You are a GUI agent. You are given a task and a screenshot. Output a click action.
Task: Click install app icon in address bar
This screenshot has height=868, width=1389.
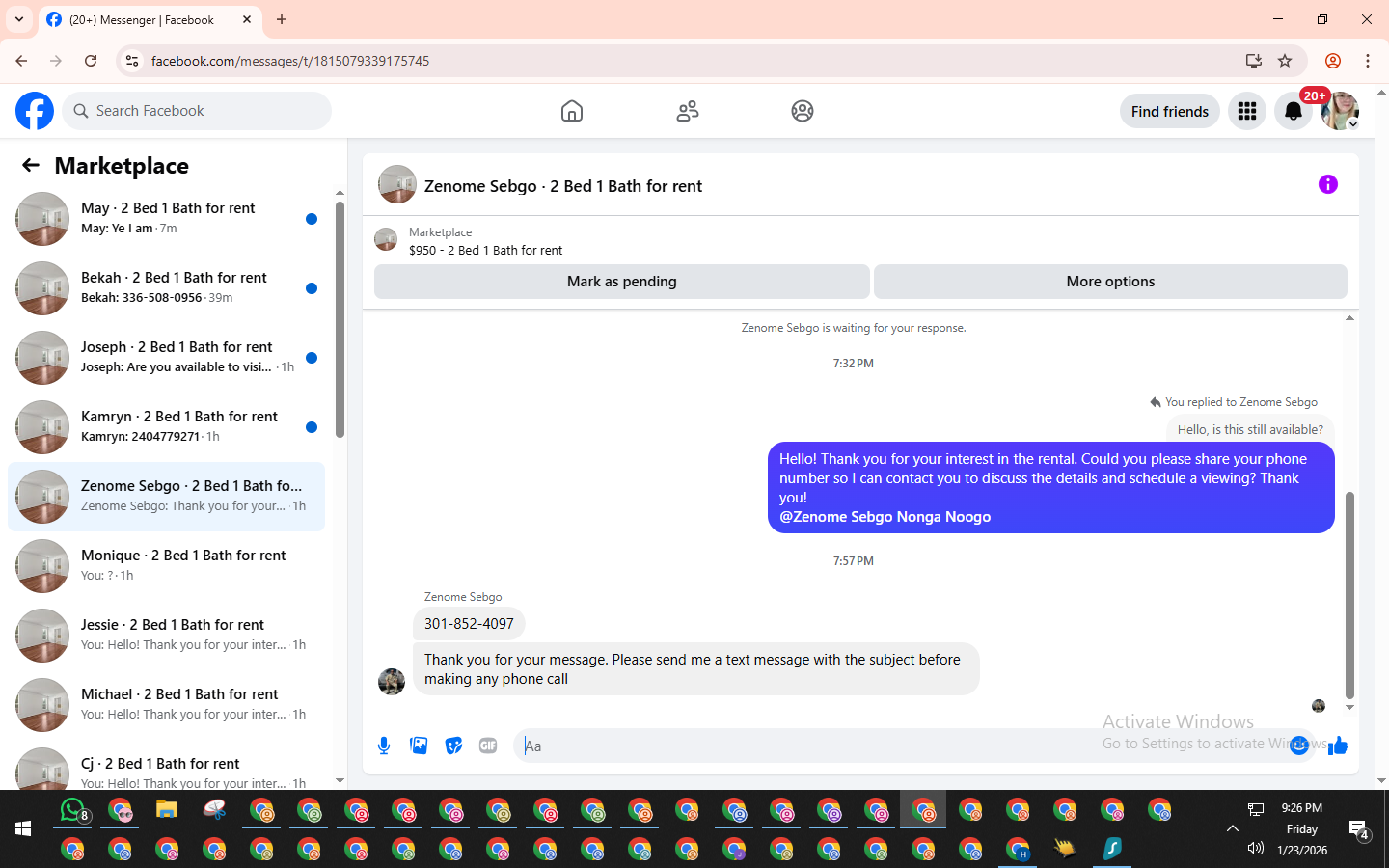(1254, 61)
